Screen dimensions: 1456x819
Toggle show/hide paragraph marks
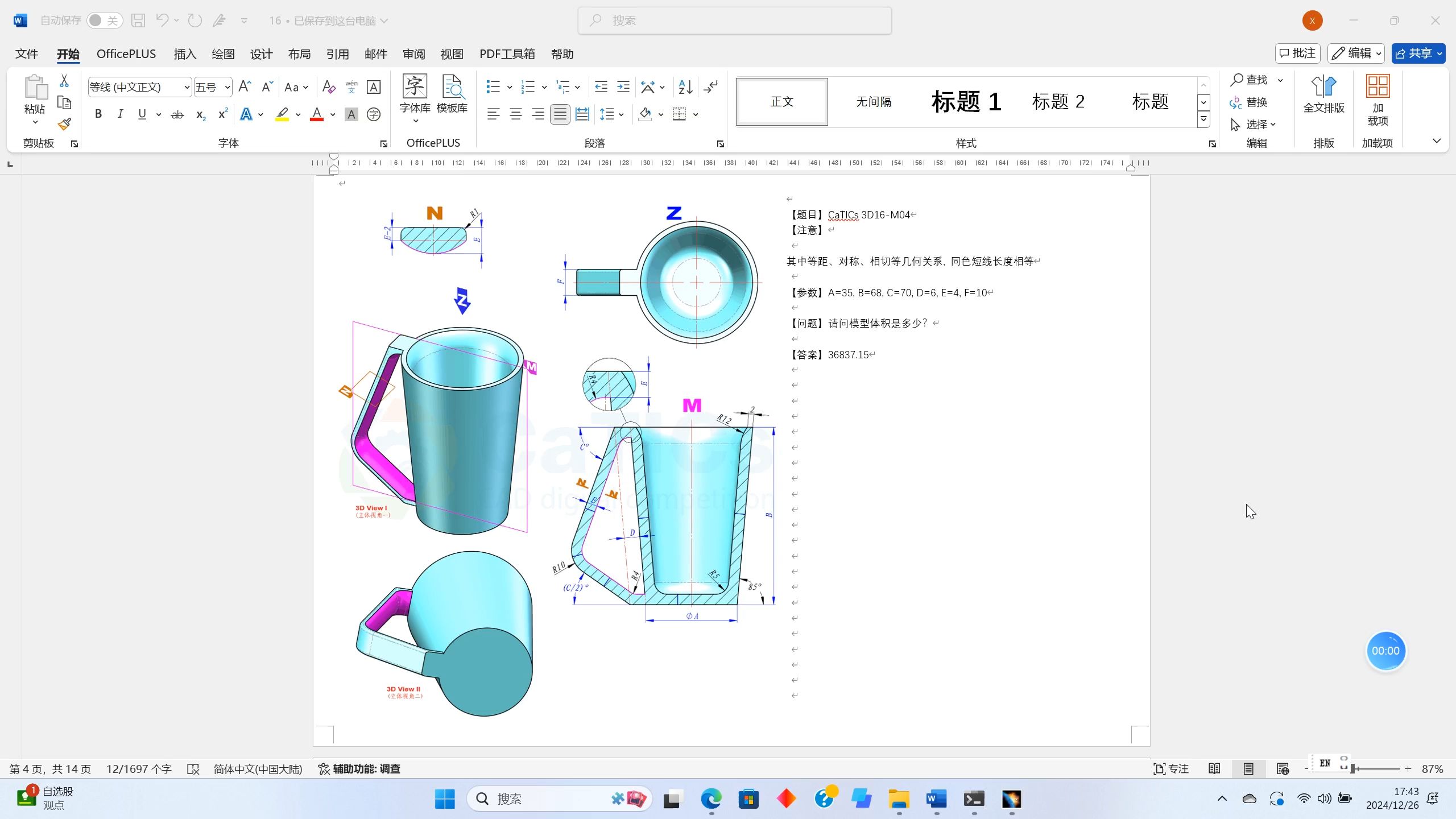pos(710,86)
